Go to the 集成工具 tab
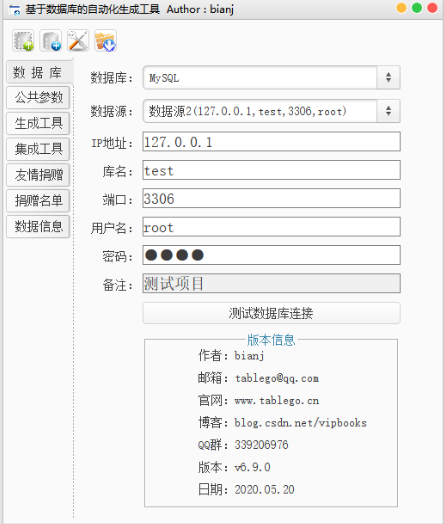The width and height of the screenshot is (444, 524). [38, 149]
